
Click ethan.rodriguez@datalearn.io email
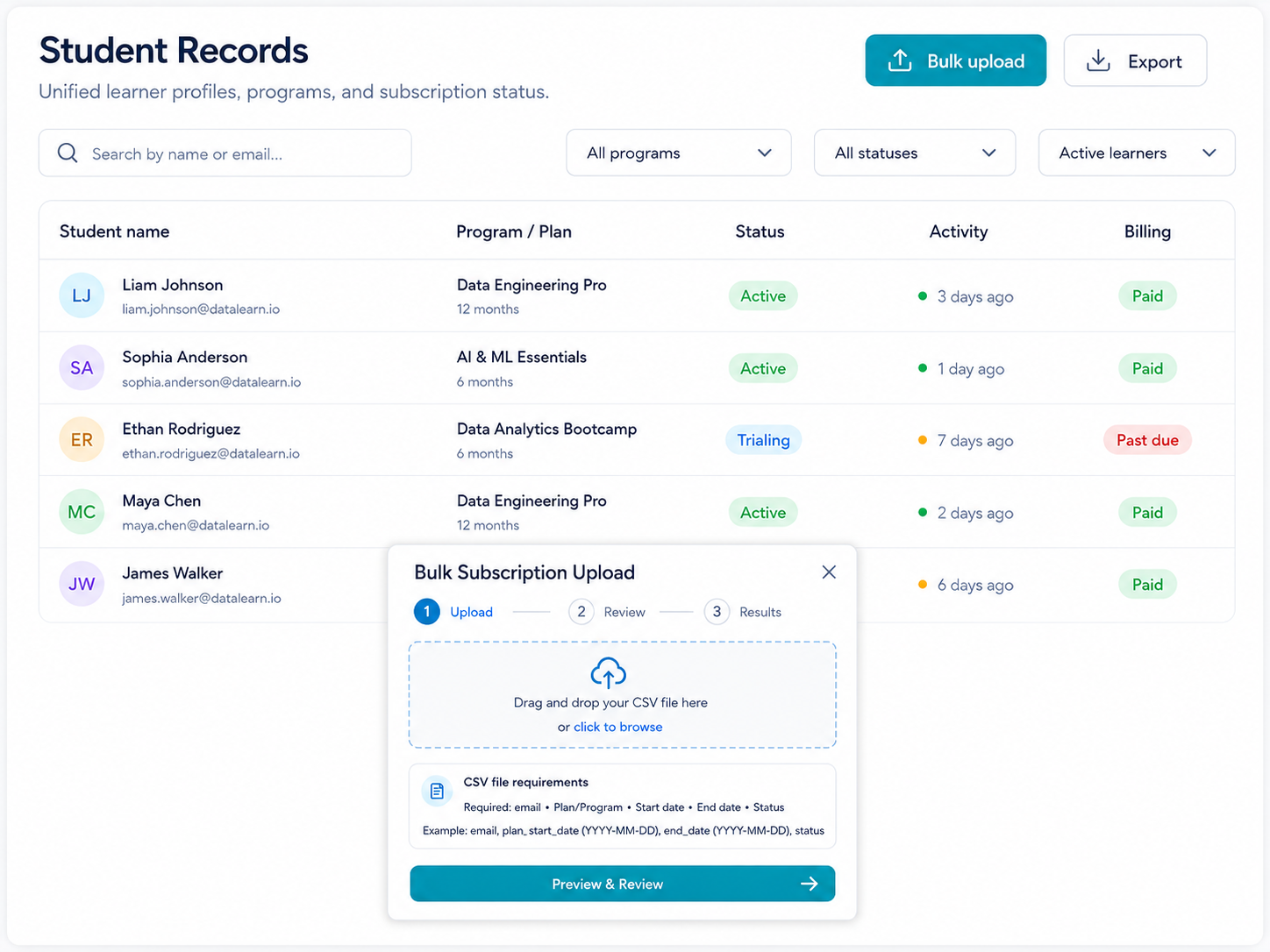tap(210, 454)
